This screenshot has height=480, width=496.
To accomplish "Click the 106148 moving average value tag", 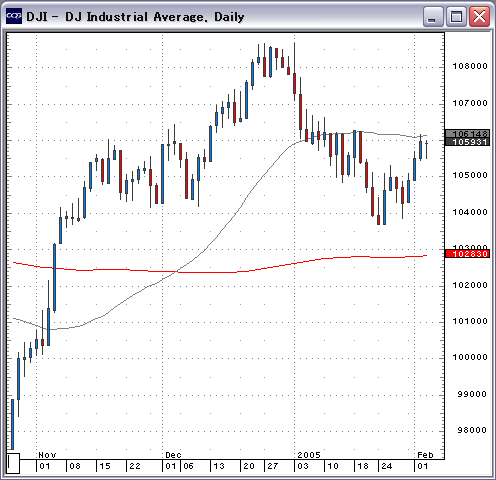I will click(467, 133).
